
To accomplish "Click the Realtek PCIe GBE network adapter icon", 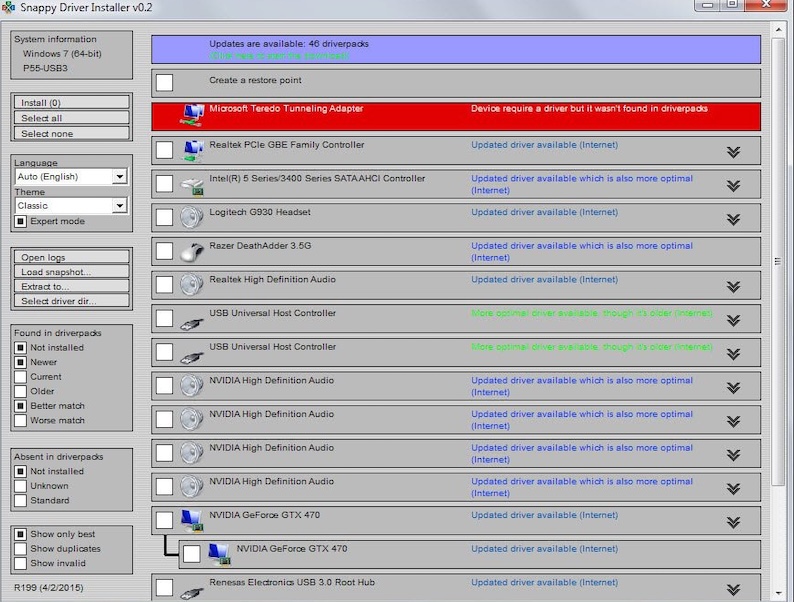I will click(x=191, y=150).
